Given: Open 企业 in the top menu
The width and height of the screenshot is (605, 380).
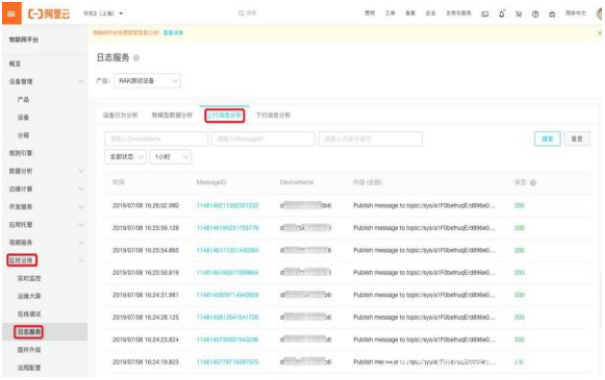Looking at the screenshot, I should tap(430, 13).
